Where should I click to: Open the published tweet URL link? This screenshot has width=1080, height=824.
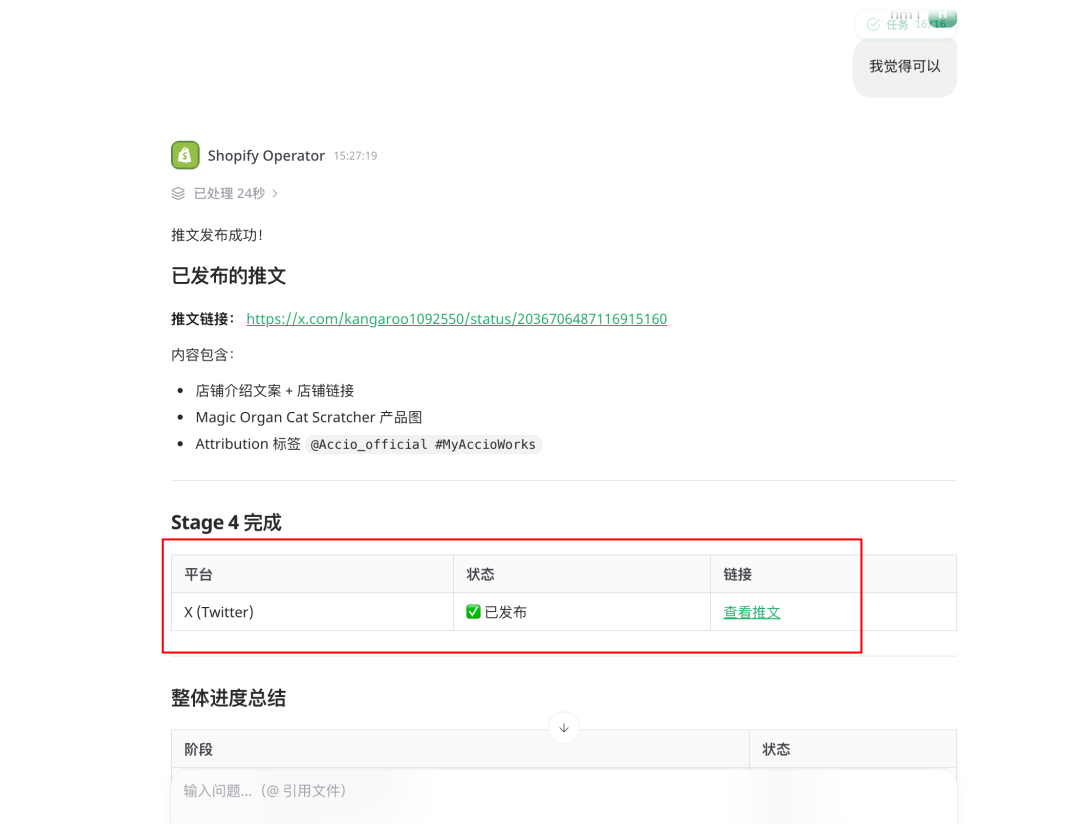click(x=456, y=319)
